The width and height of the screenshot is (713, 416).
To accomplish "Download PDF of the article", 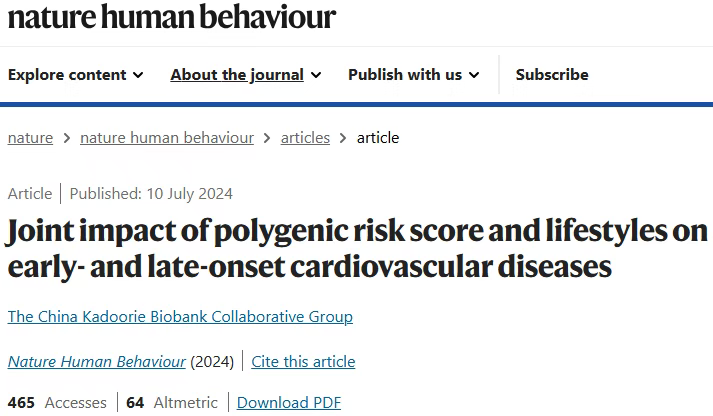I will click(x=289, y=403).
